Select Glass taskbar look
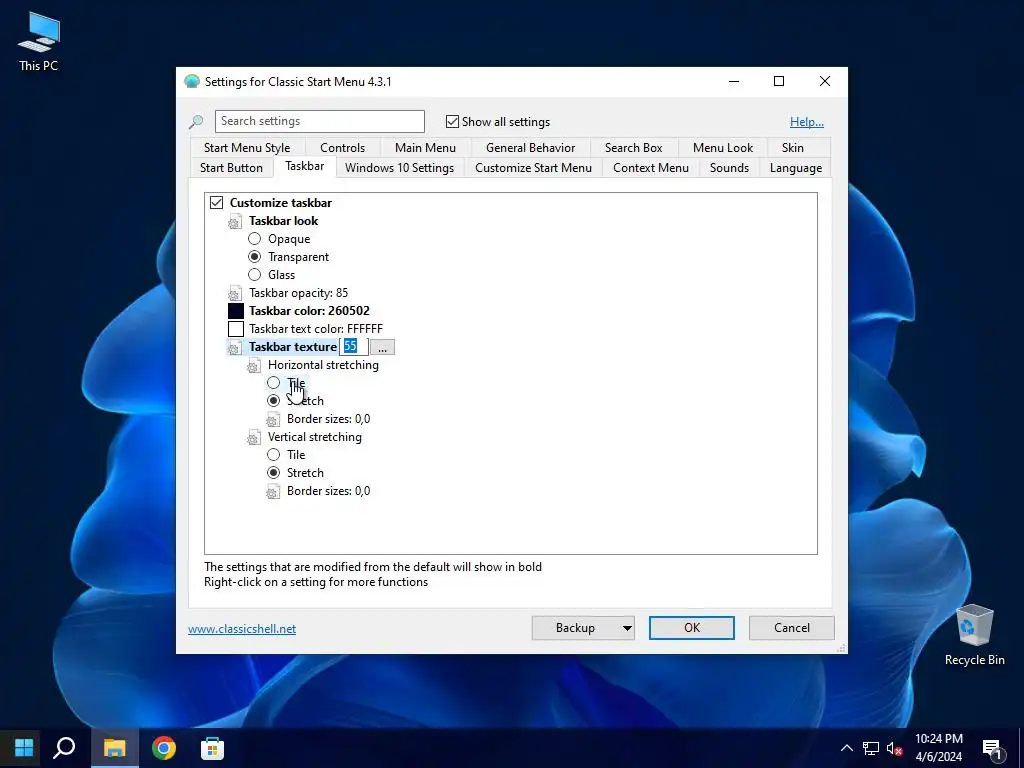Image resolution: width=1024 pixels, height=768 pixels. (254, 275)
